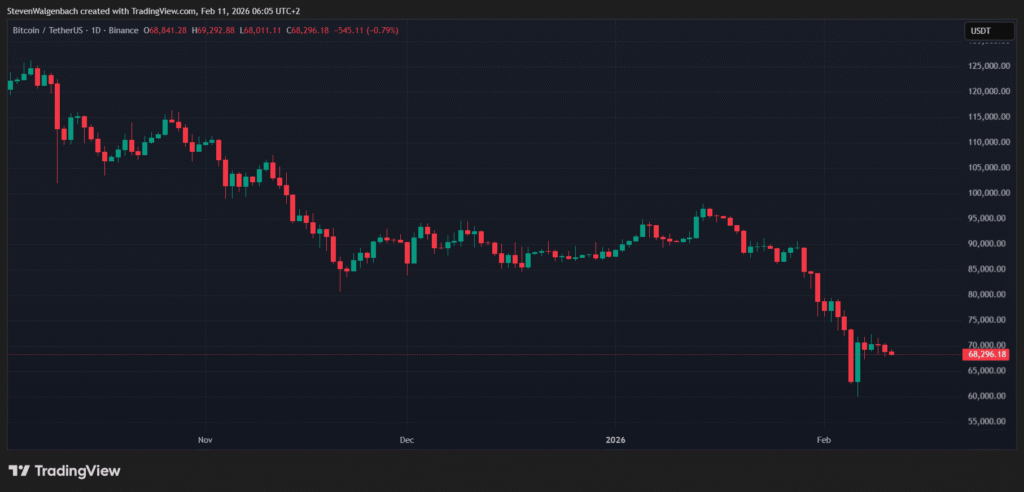
Task: Click the 100,000.00 price axis label
Action: [x=990, y=193]
